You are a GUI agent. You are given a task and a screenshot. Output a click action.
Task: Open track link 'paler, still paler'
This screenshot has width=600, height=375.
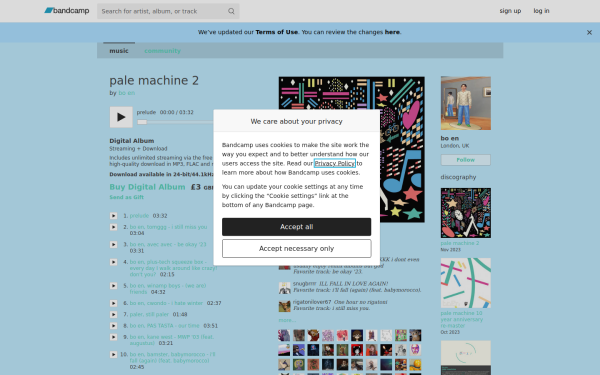pos(149,315)
